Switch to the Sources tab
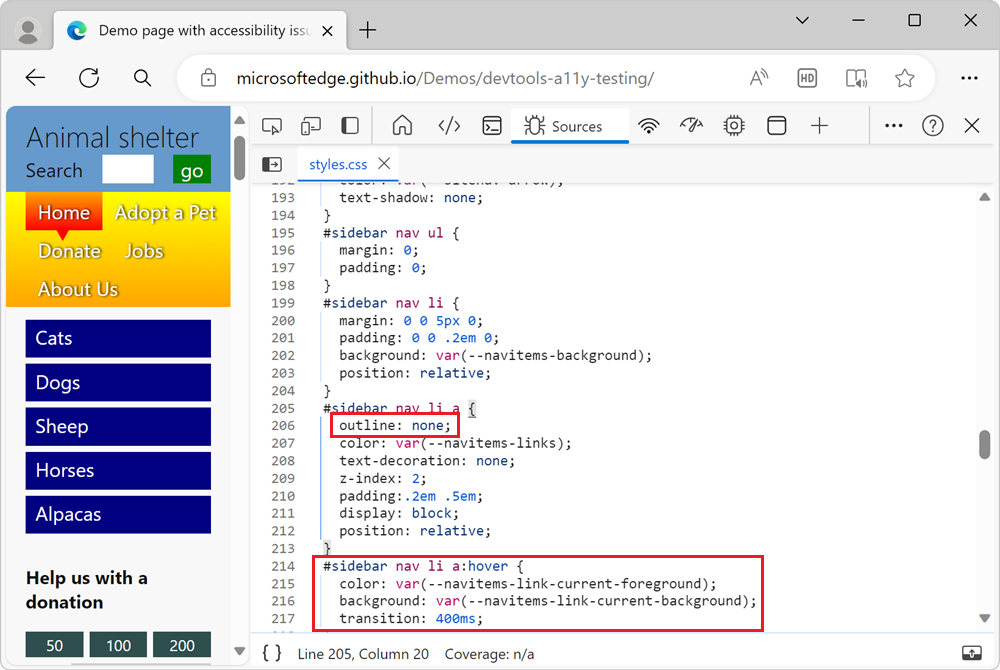1000x670 pixels. [570, 125]
